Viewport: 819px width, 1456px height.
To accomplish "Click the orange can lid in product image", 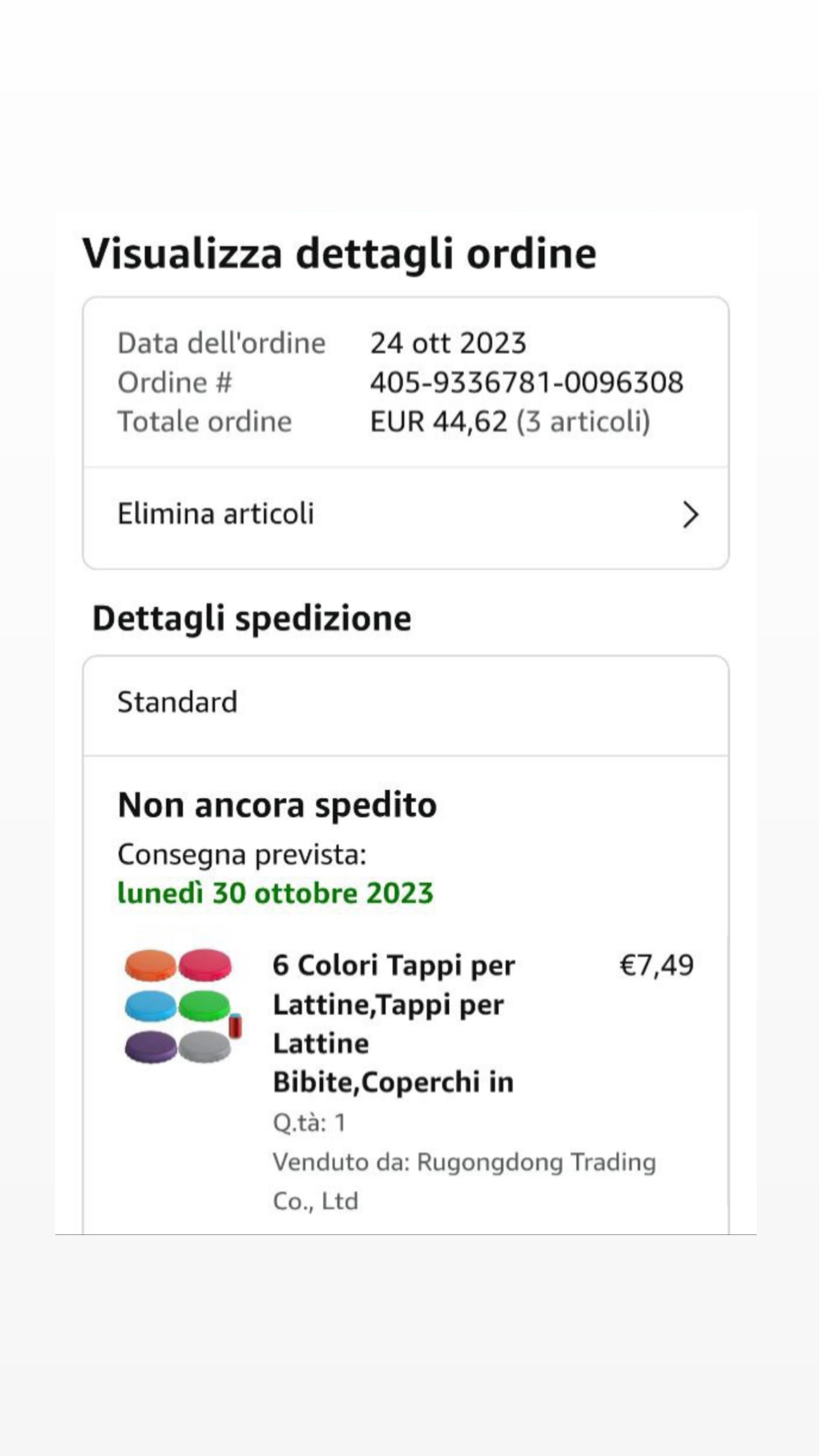I will [x=150, y=965].
